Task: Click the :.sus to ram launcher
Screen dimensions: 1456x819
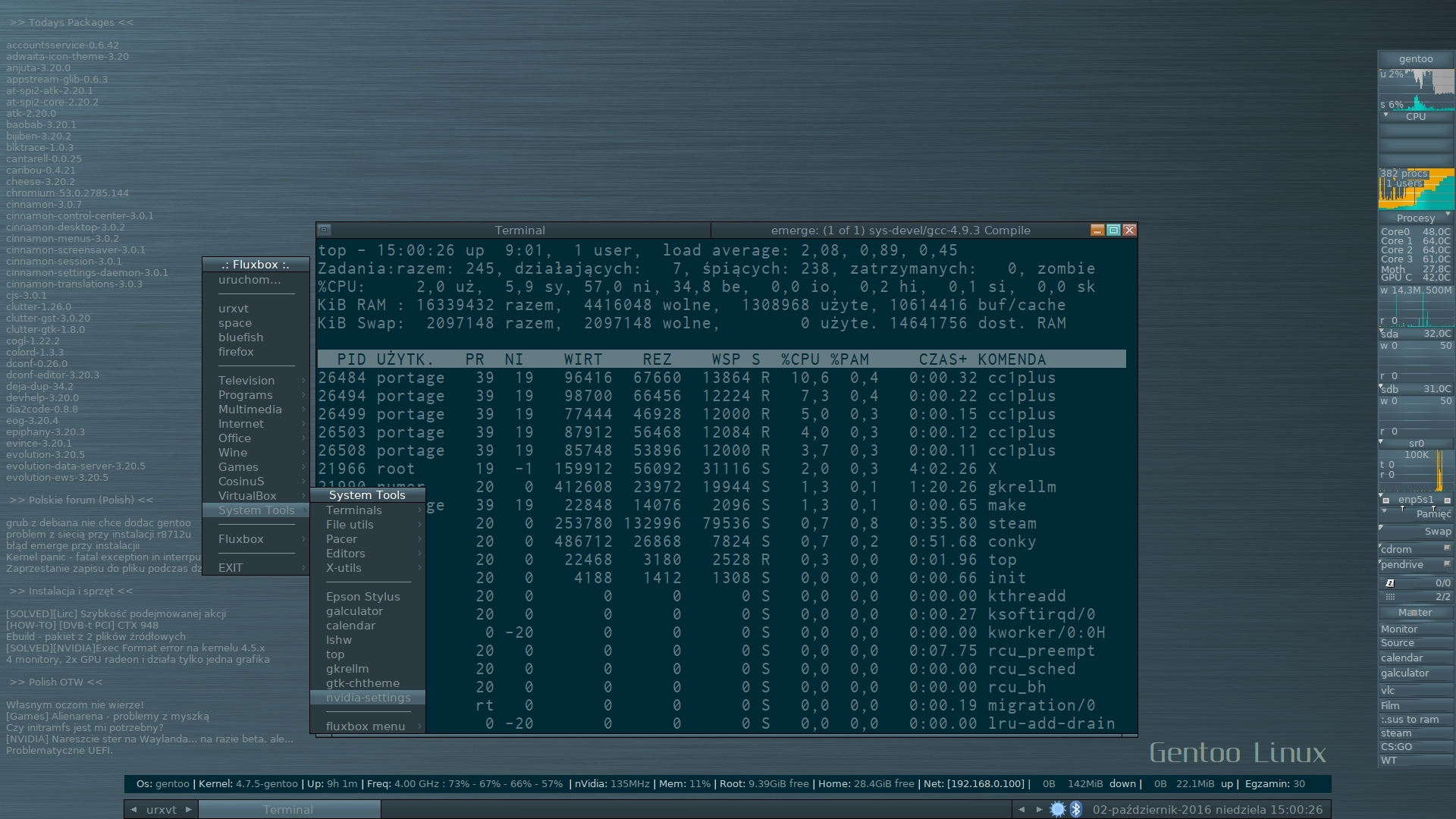Action: point(1415,720)
